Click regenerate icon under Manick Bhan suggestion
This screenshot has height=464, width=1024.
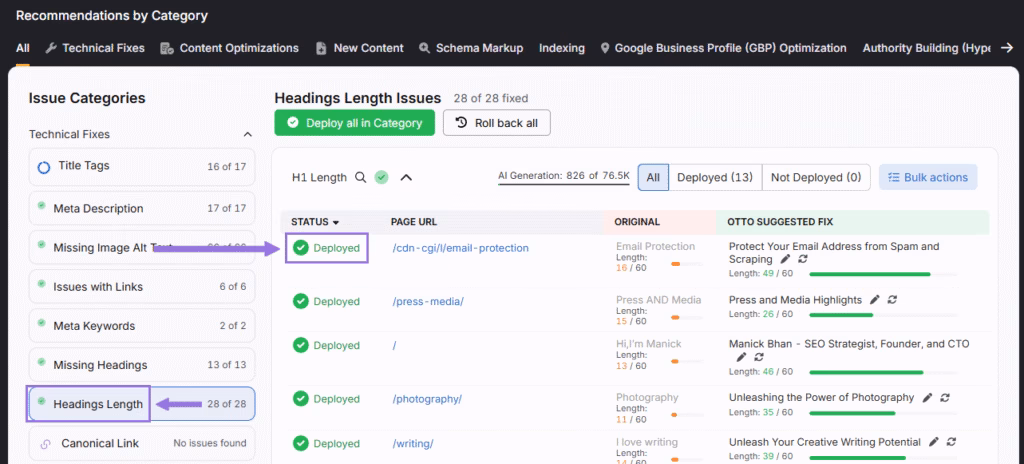pyautogui.click(x=758, y=357)
